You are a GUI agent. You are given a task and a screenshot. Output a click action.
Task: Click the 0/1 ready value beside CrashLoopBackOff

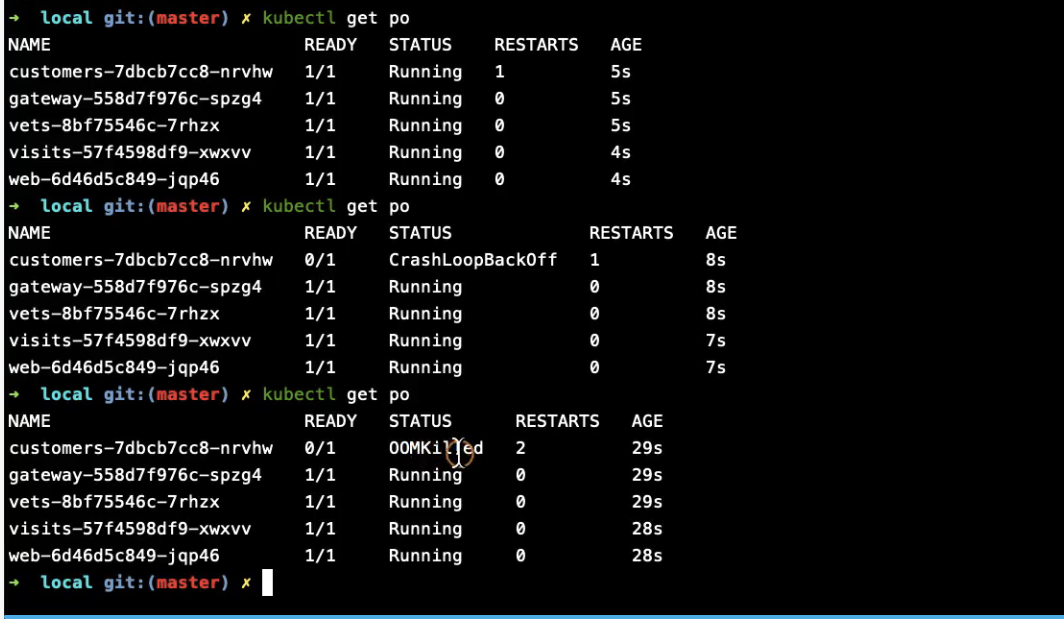point(319,260)
